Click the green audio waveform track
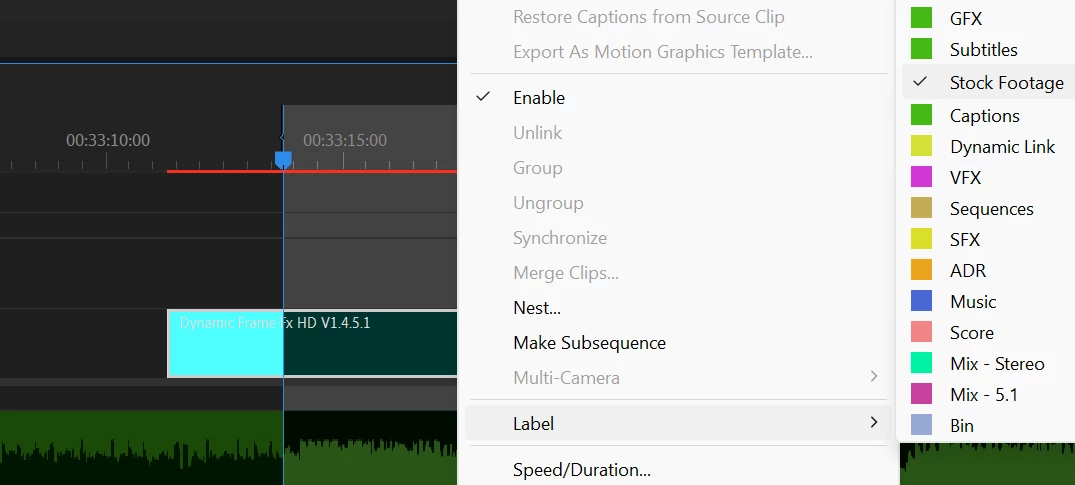This screenshot has width=1075, height=485. [228, 447]
